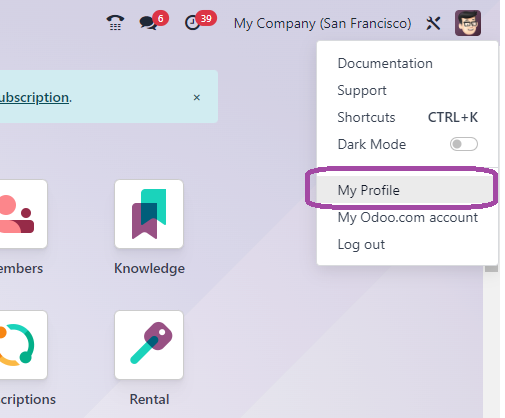The width and height of the screenshot is (505, 418).
Task: Open the Rental app icon
Action: [149, 345]
